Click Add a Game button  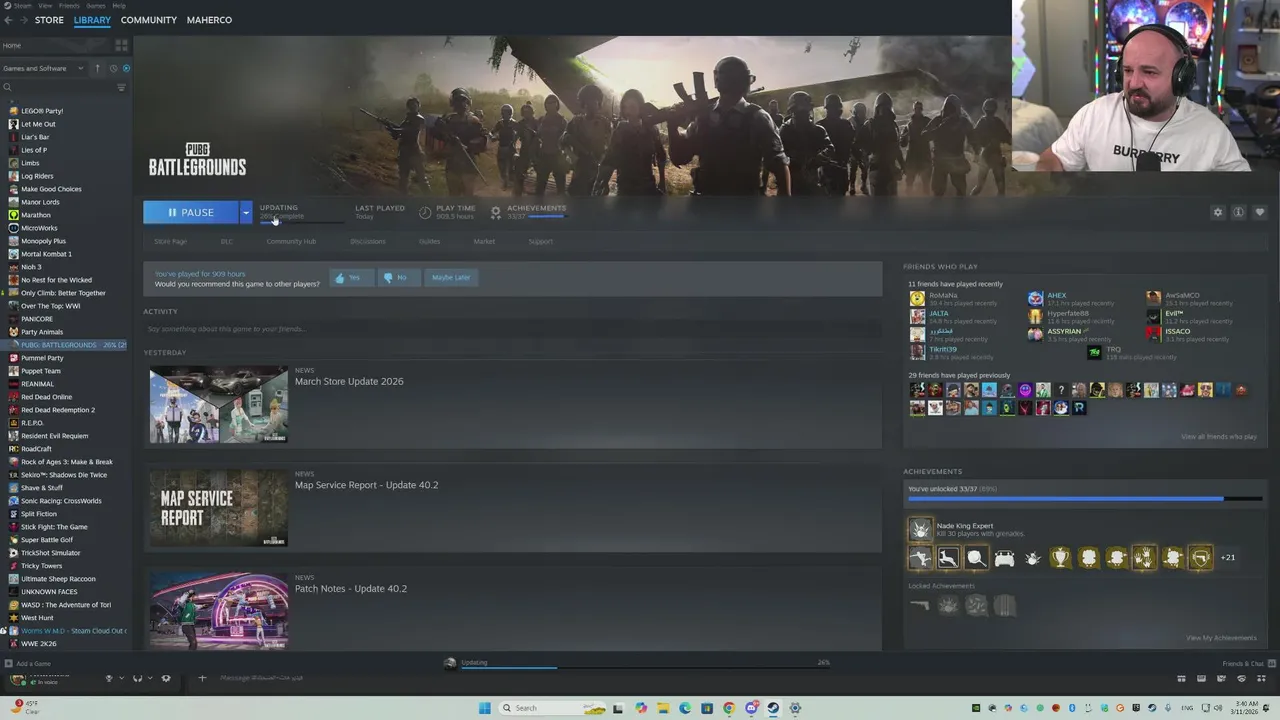click(x=27, y=664)
